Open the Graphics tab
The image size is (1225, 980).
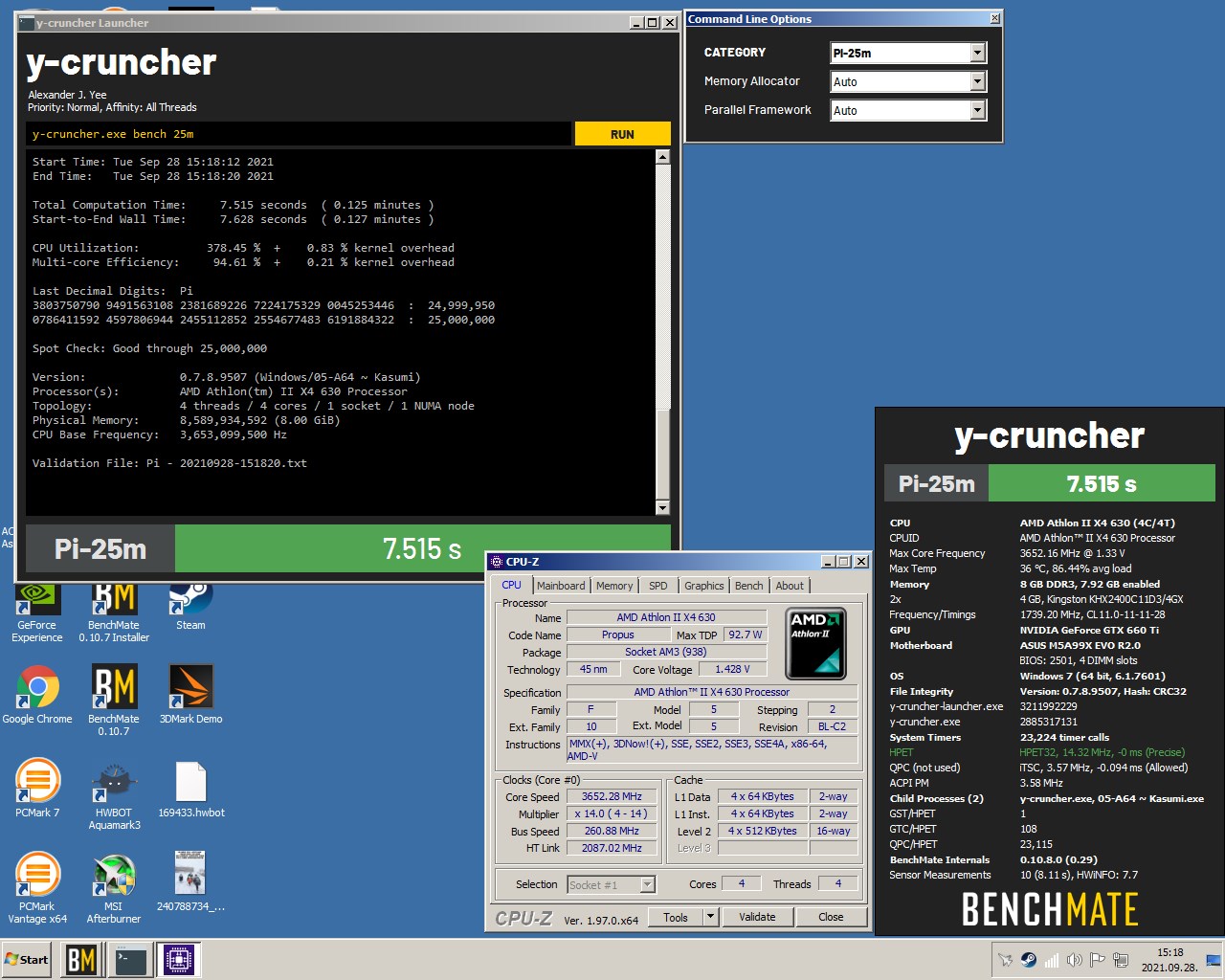pyautogui.click(x=704, y=586)
